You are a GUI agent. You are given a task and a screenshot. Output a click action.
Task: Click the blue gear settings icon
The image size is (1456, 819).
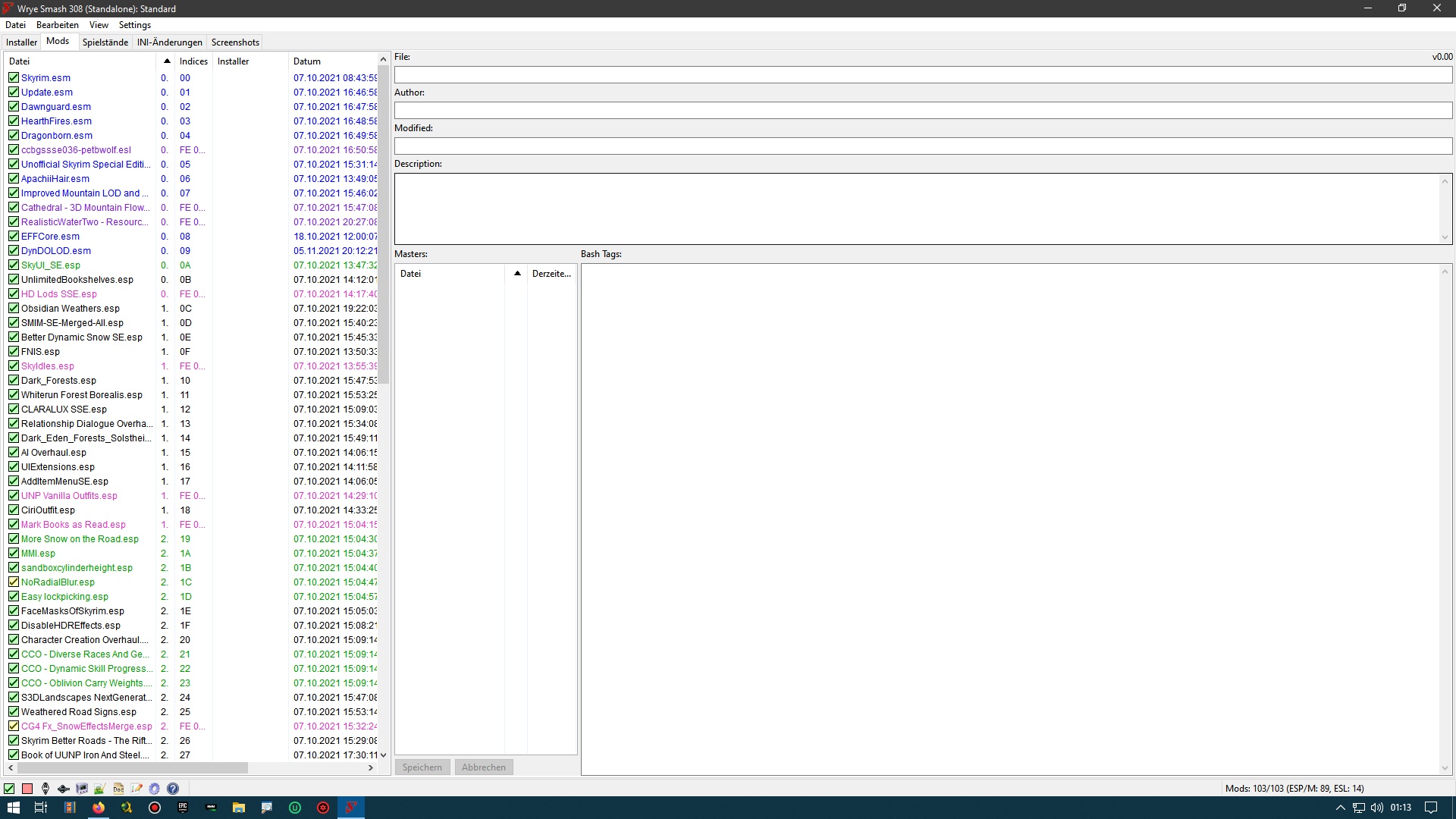tap(155, 789)
